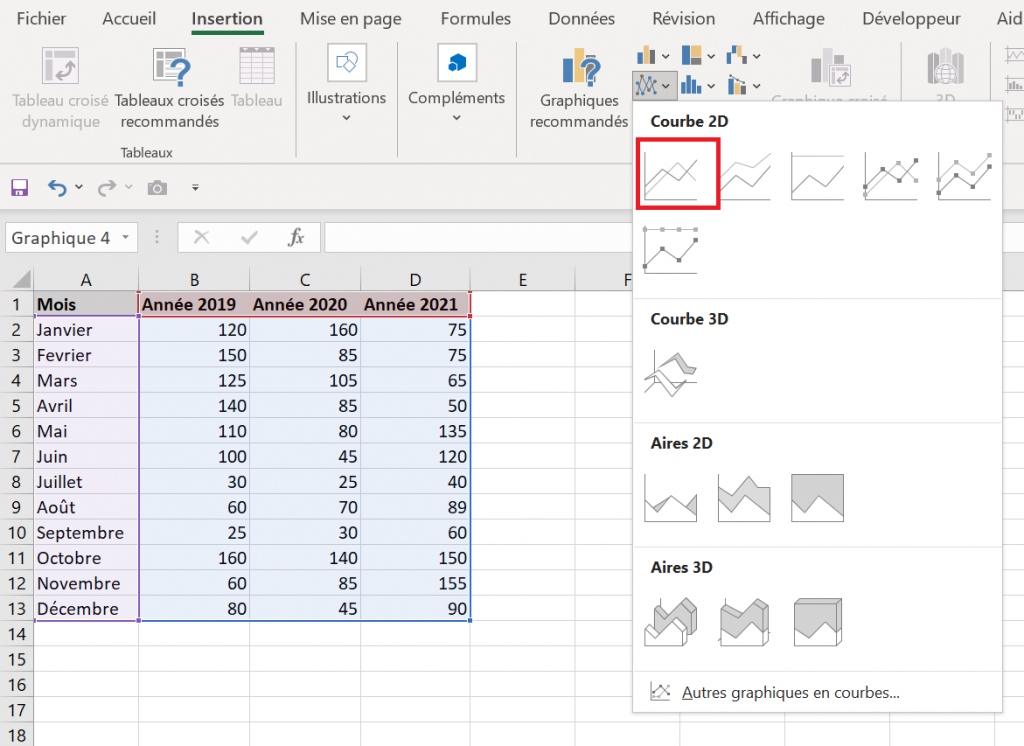Select row 14 header
The width and height of the screenshot is (1024, 746).
tap(17, 634)
